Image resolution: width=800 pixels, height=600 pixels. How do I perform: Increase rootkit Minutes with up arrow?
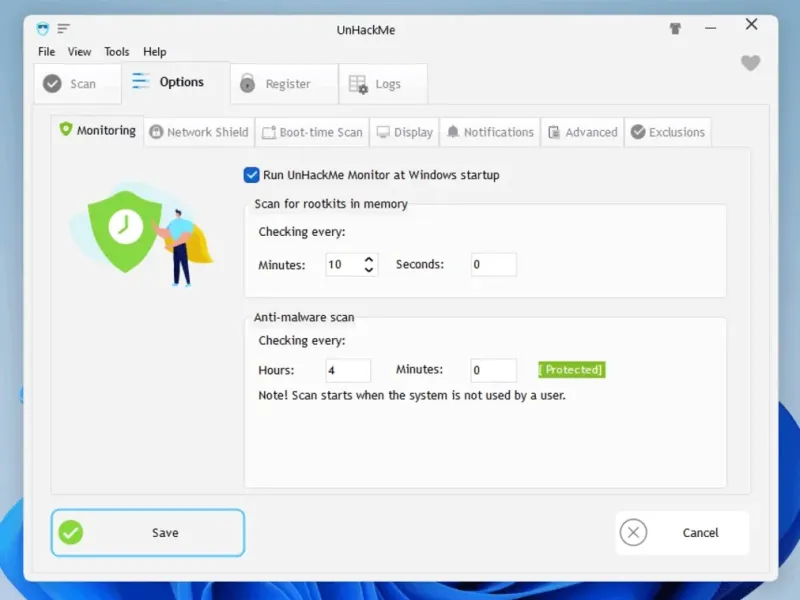click(369, 259)
